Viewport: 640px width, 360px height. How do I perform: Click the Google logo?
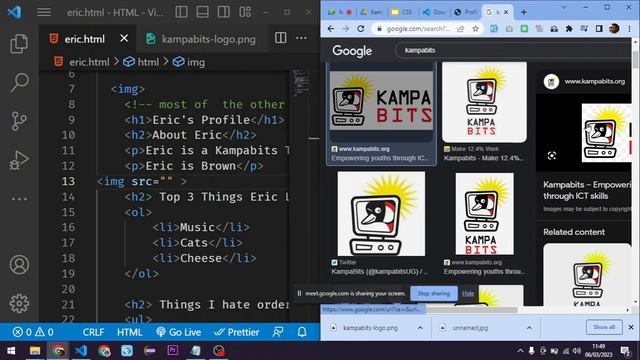tap(352, 51)
